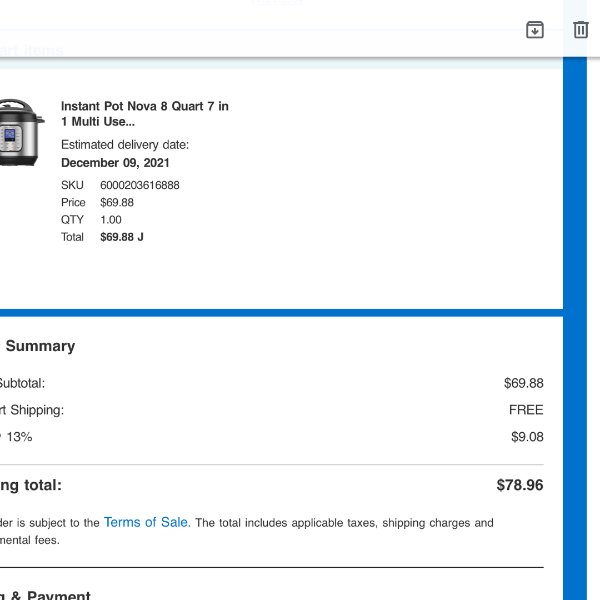
Task: Click the $9.08 tax amount
Action: click(527, 437)
